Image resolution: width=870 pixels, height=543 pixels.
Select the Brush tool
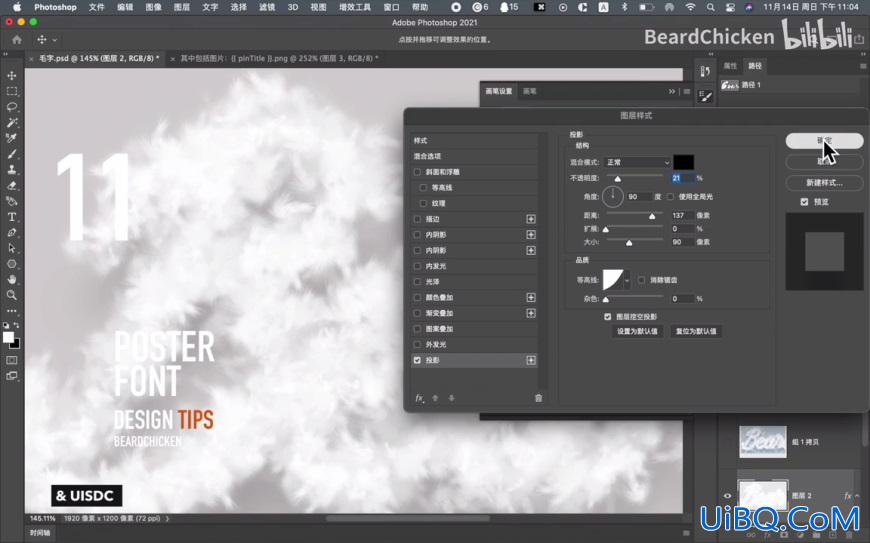[x=12, y=154]
